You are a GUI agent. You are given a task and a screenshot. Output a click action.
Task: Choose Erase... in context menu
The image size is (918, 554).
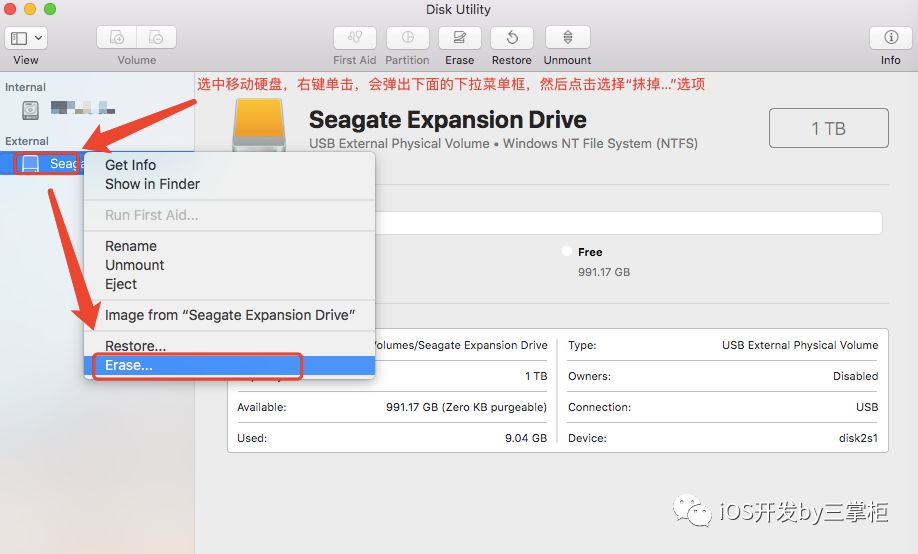tap(229, 365)
